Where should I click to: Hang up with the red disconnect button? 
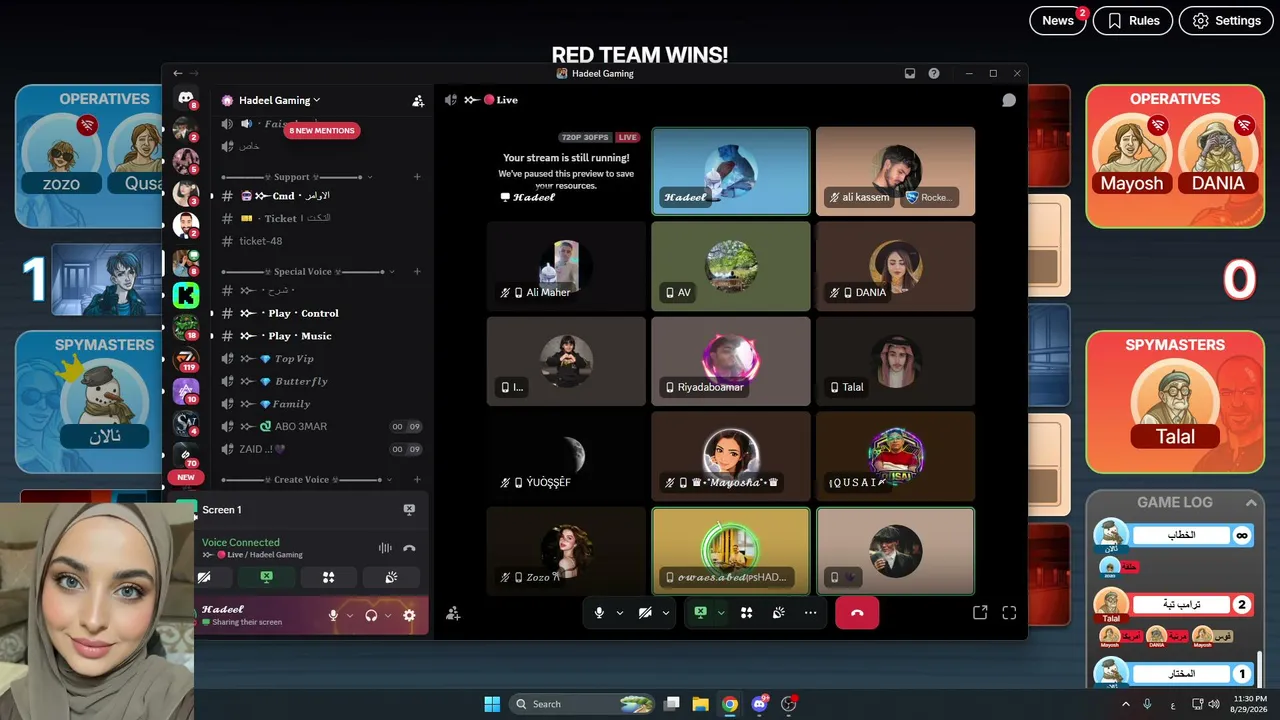coord(856,613)
